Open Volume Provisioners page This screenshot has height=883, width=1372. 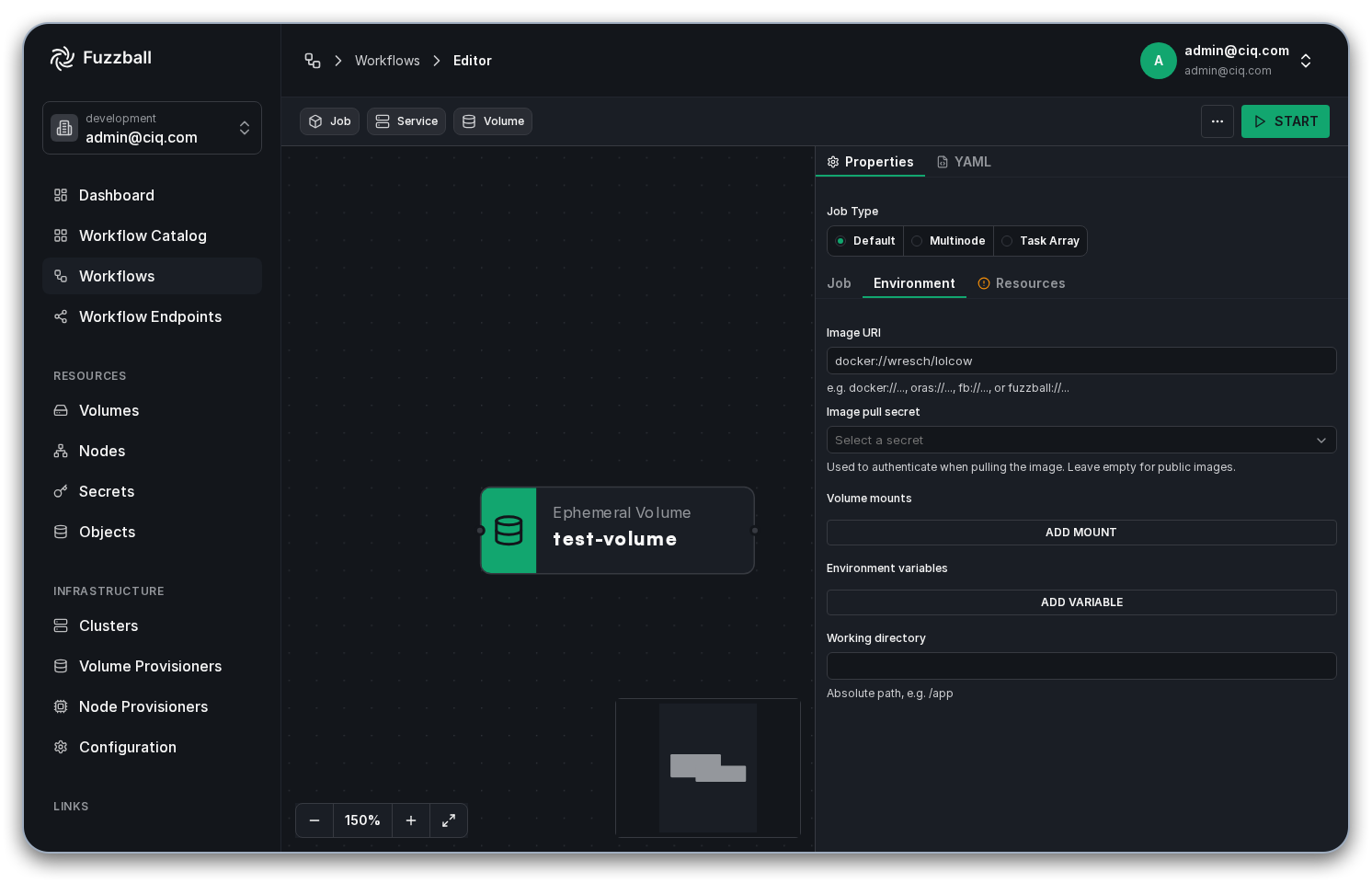[x=152, y=666]
